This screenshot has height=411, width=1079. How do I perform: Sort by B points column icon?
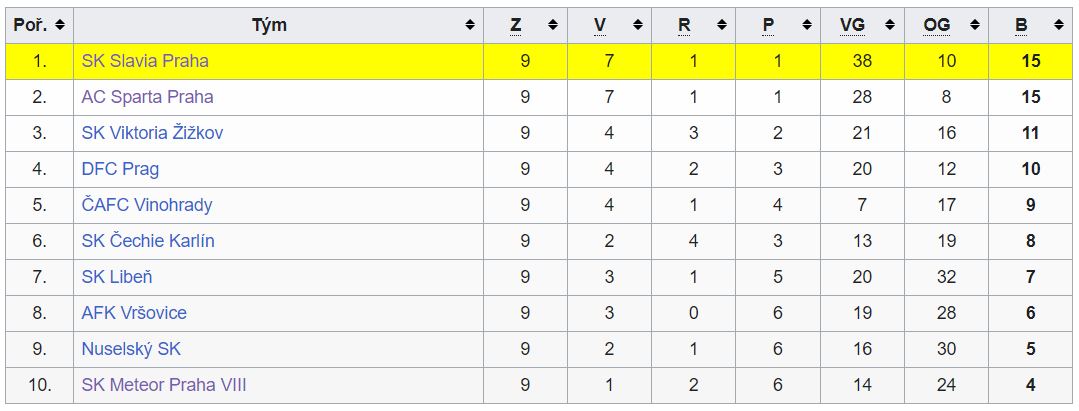(x=1058, y=25)
